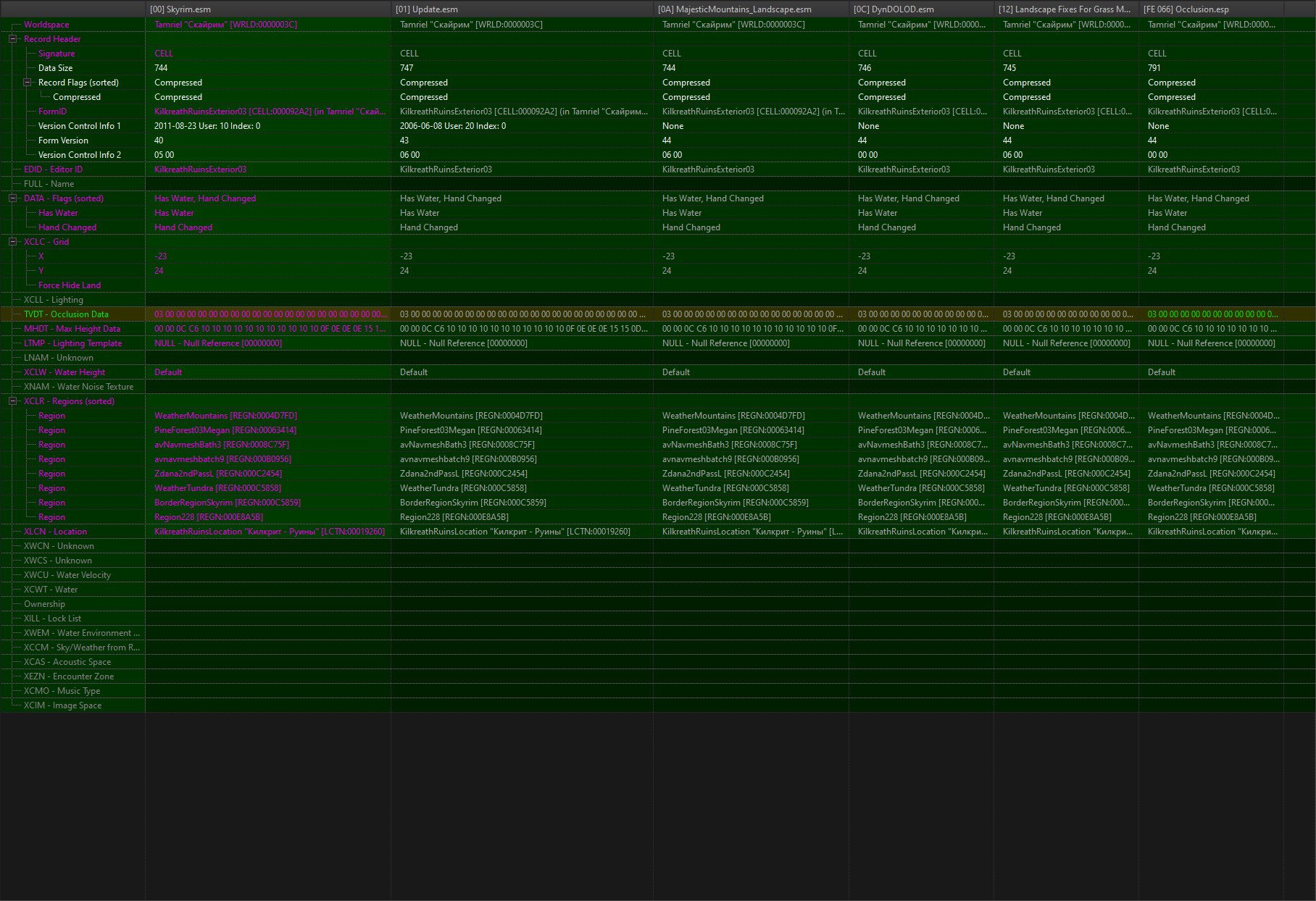Collapse XCLR - Regions (sorted) node
1316x901 pixels.
point(12,401)
